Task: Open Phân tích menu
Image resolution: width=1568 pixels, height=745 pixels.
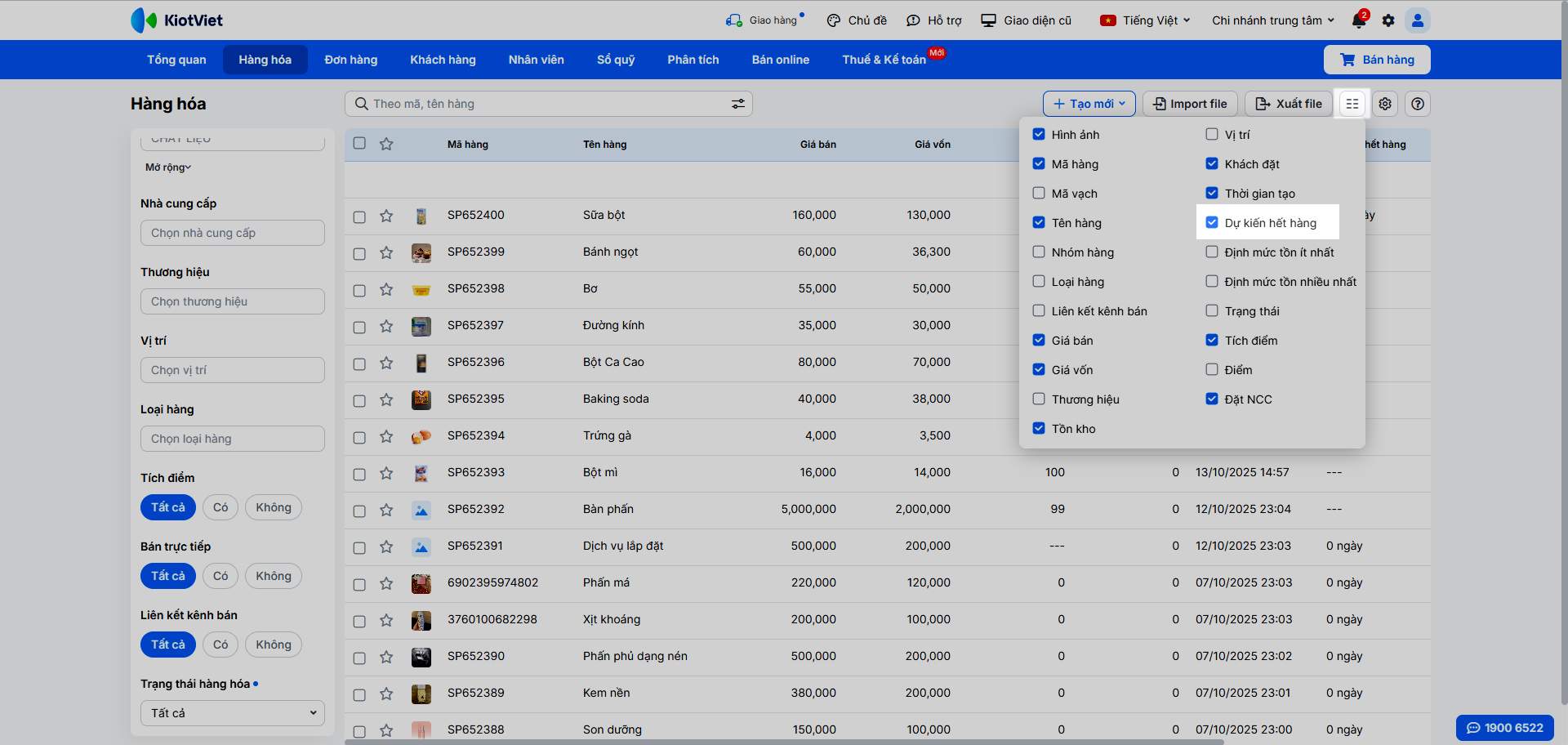Action: coord(693,60)
